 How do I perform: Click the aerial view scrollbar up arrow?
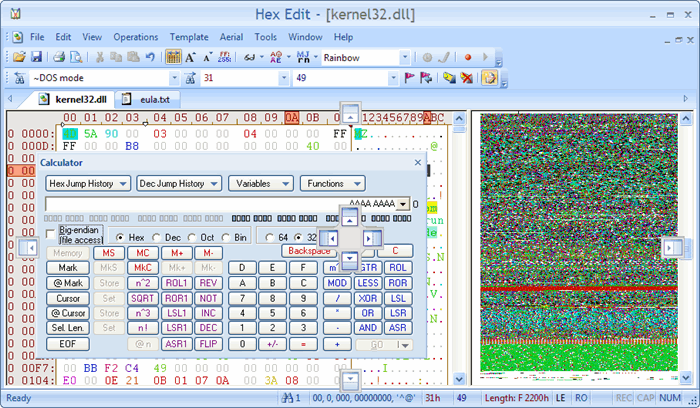click(686, 119)
